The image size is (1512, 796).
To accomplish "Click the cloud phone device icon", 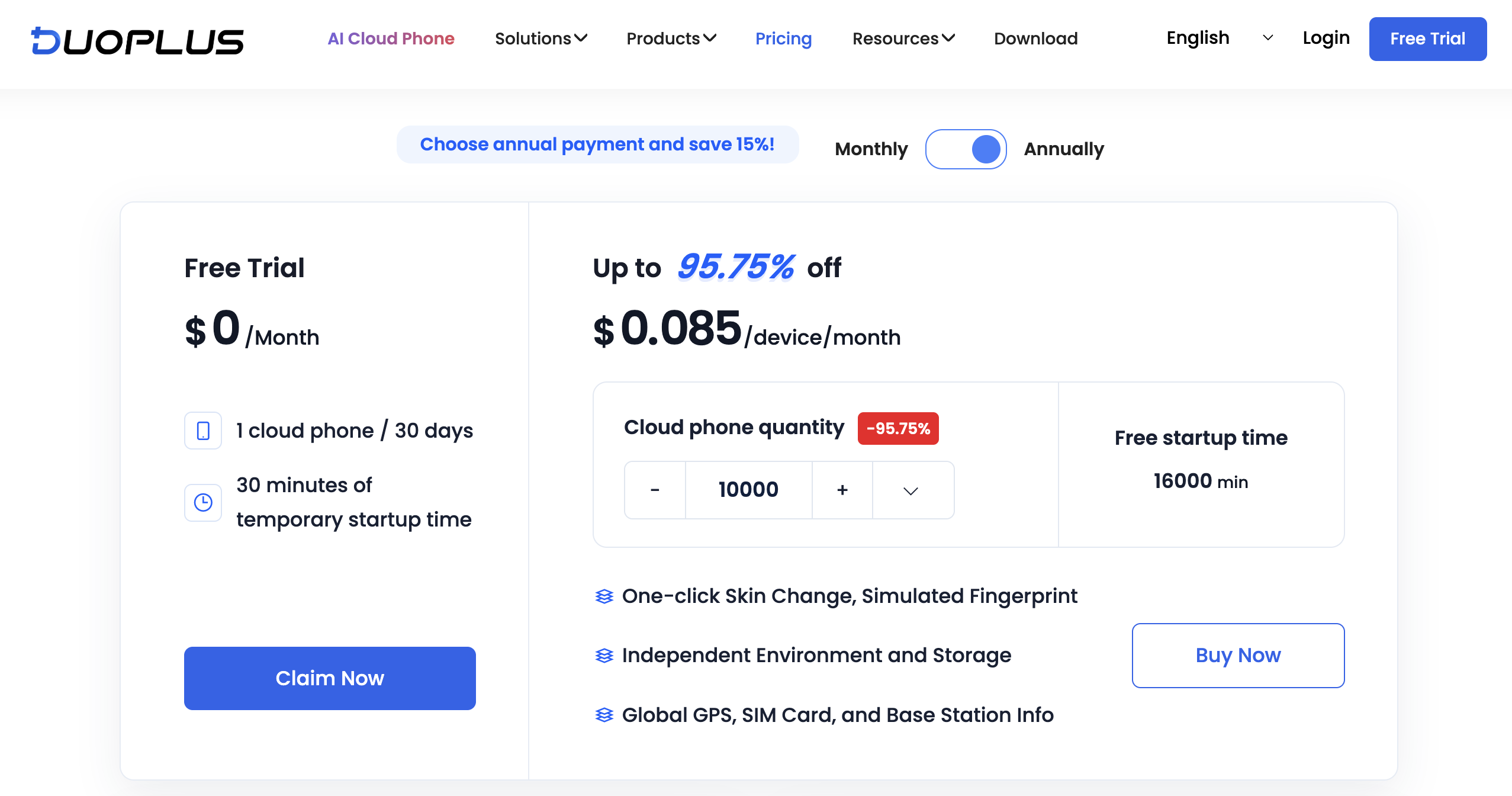I will click(203, 431).
